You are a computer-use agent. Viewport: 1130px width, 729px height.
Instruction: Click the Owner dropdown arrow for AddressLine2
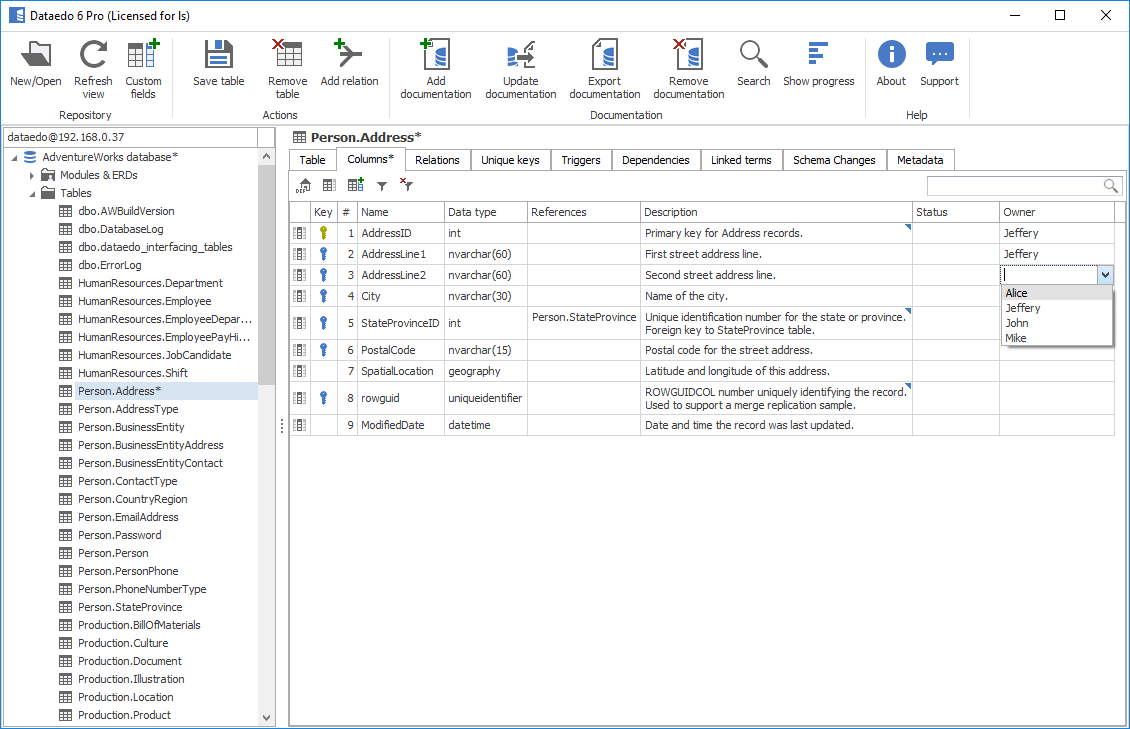pyautogui.click(x=1104, y=275)
